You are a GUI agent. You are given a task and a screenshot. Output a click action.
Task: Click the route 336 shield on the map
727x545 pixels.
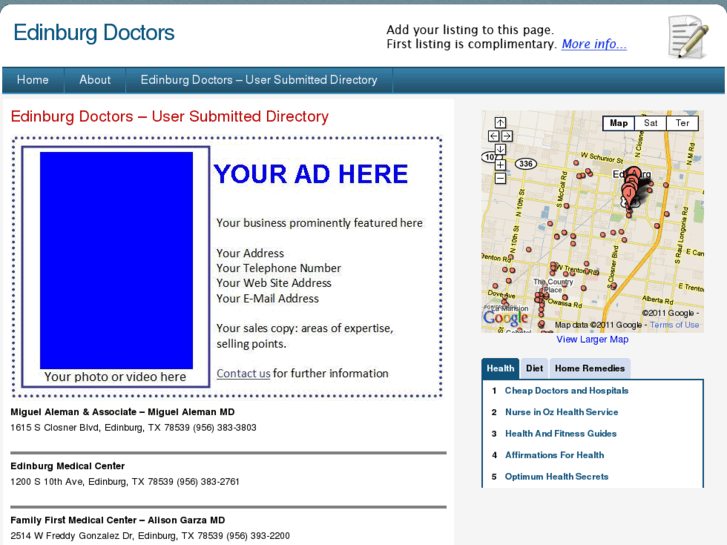click(x=526, y=163)
